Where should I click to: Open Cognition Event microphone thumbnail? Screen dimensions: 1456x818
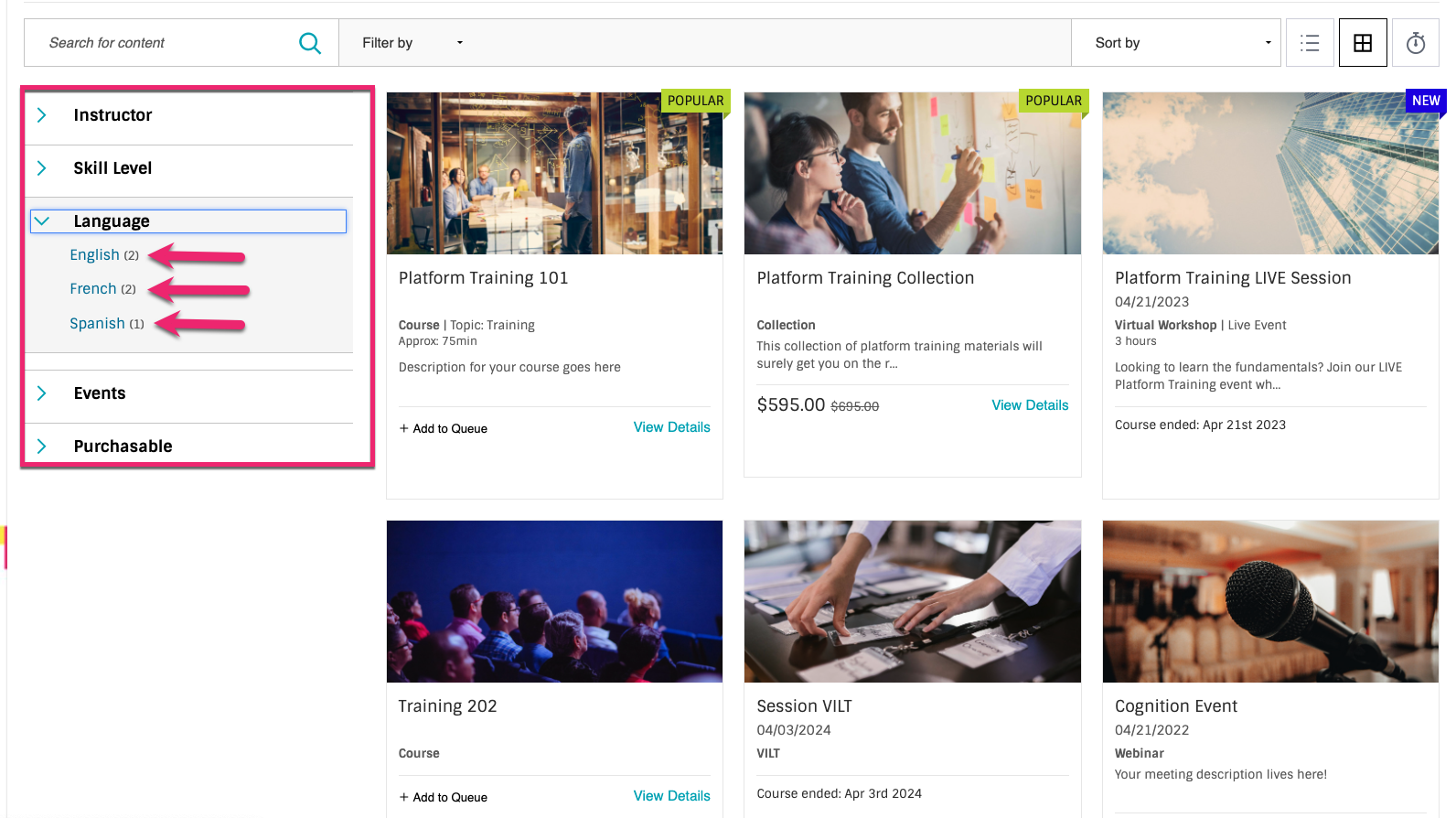(1270, 602)
